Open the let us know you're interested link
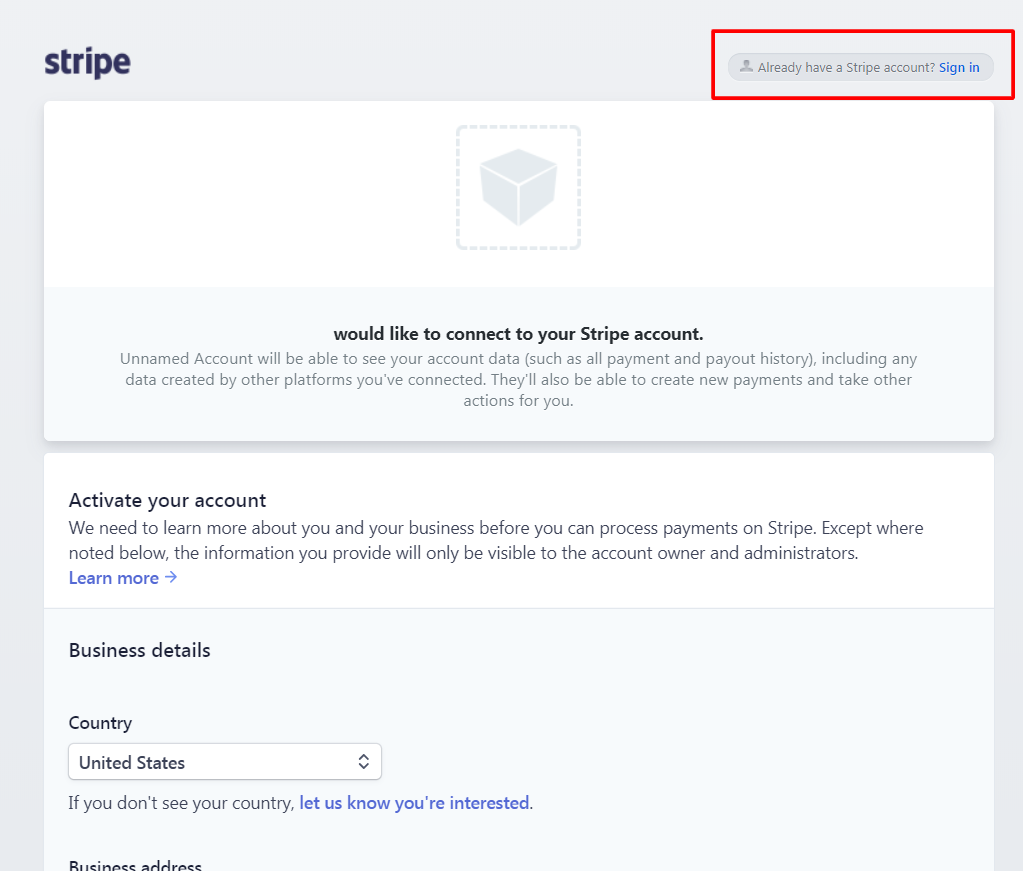Viewport: 1023px width, 871px height. click(414, 802)
